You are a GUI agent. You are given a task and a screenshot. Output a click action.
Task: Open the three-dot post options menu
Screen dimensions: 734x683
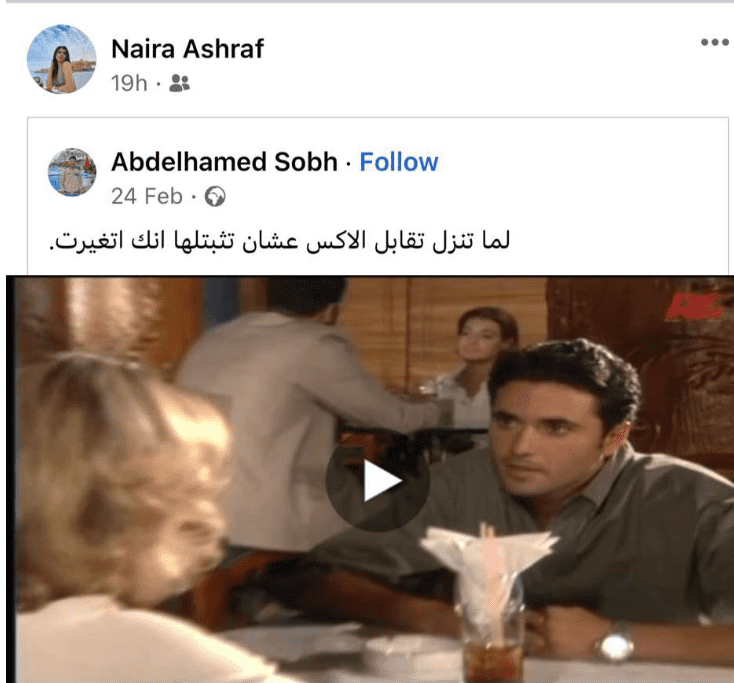(714, 42)
